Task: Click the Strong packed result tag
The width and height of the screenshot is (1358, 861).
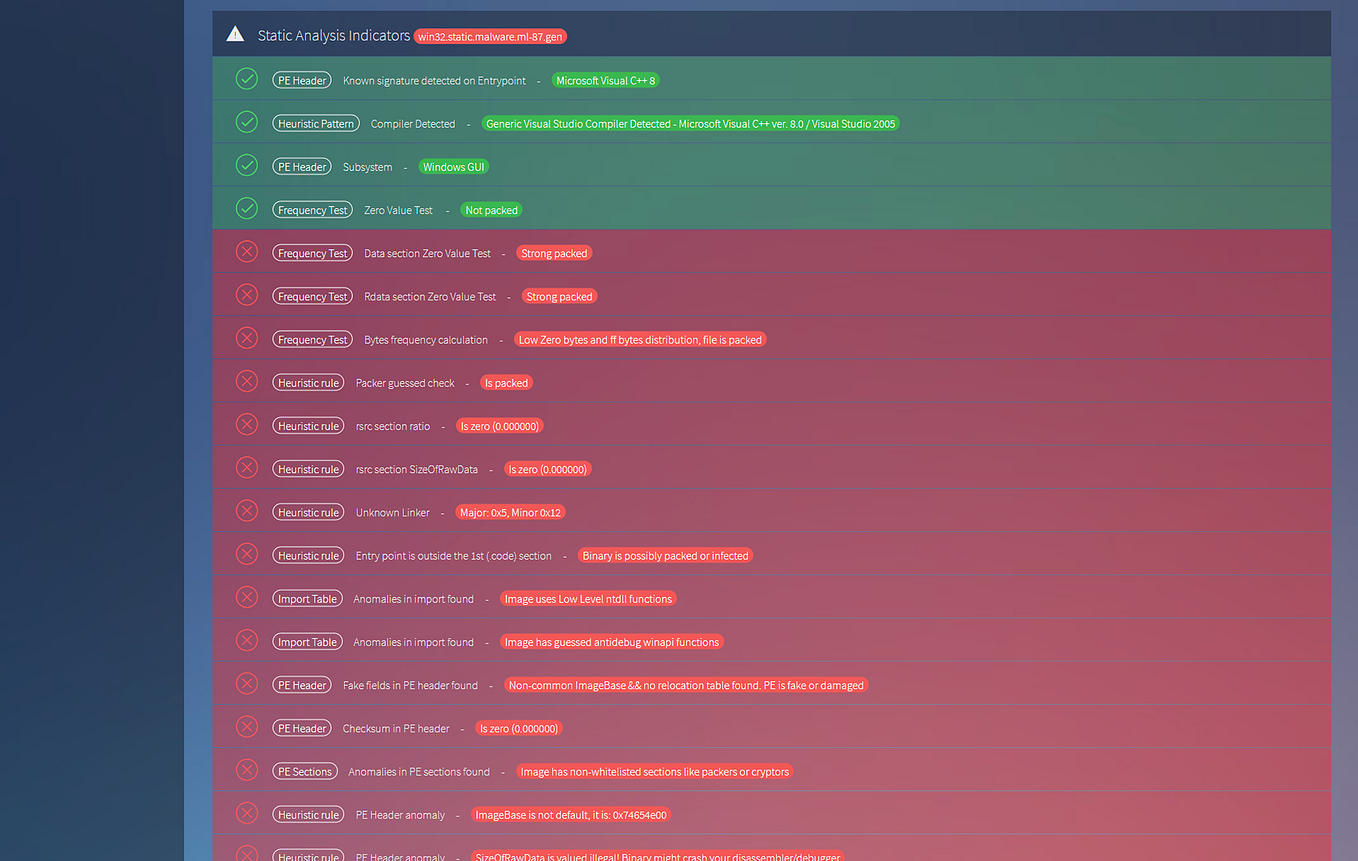Action: point(554,253)
